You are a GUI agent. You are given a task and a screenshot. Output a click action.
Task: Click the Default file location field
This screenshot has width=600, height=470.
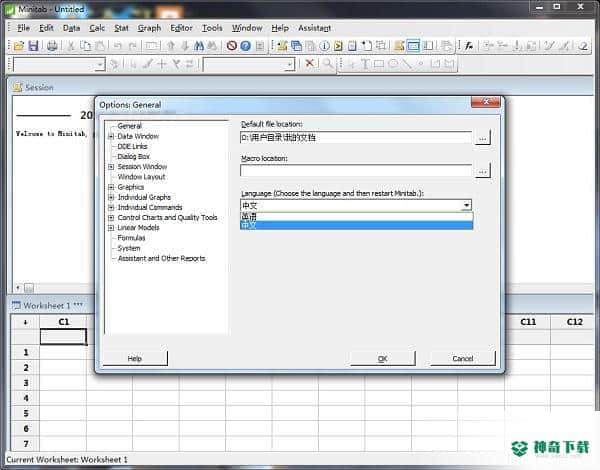click(x=356, y=138)
